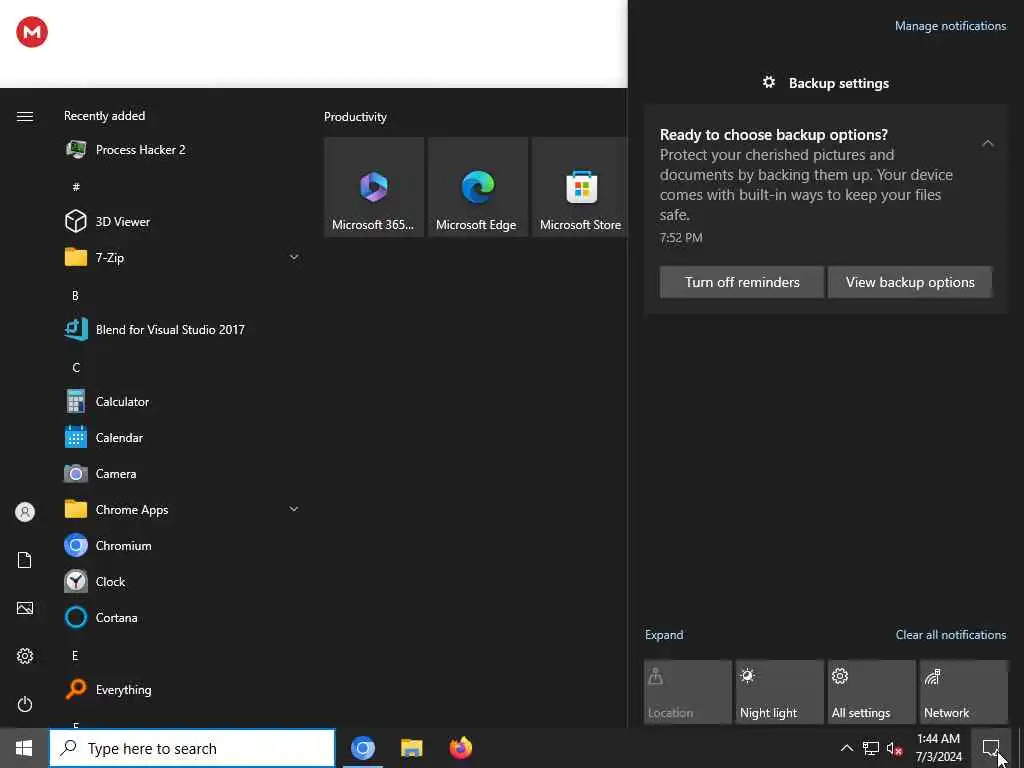Image resolution: width=1024 pixels, height=768 pixels.
Task: Click the 'E' letter header in app list
Action: pos(75,656)
